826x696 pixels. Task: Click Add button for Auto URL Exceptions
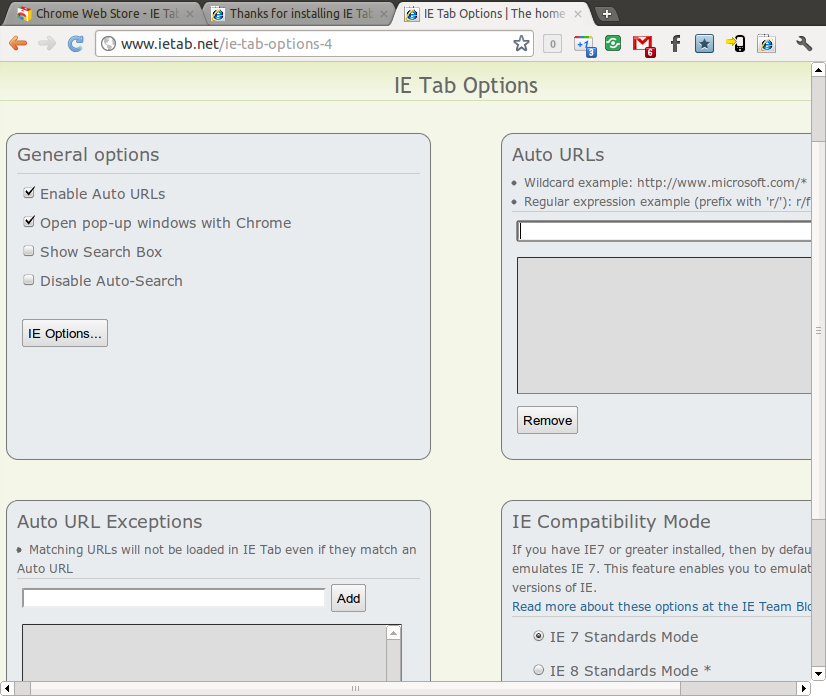pos(348,598)
